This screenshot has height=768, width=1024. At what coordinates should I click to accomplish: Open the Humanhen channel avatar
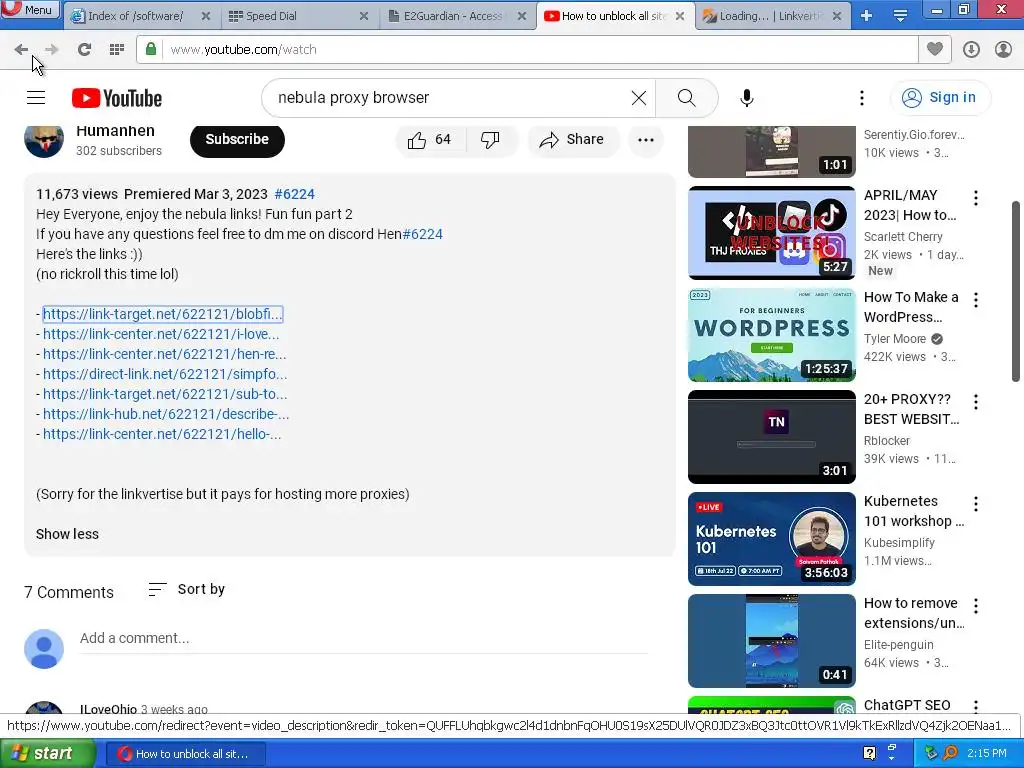[x=44, y=138]
